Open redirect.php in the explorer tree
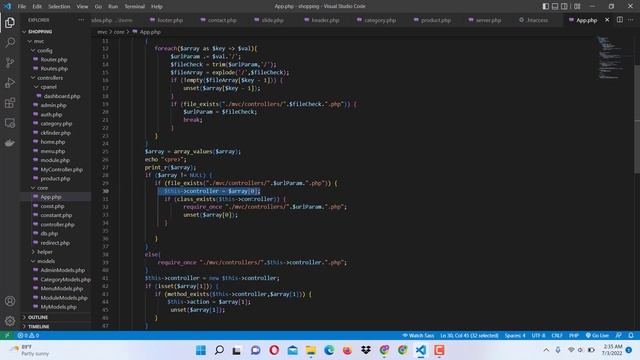 tap(56, 242)
